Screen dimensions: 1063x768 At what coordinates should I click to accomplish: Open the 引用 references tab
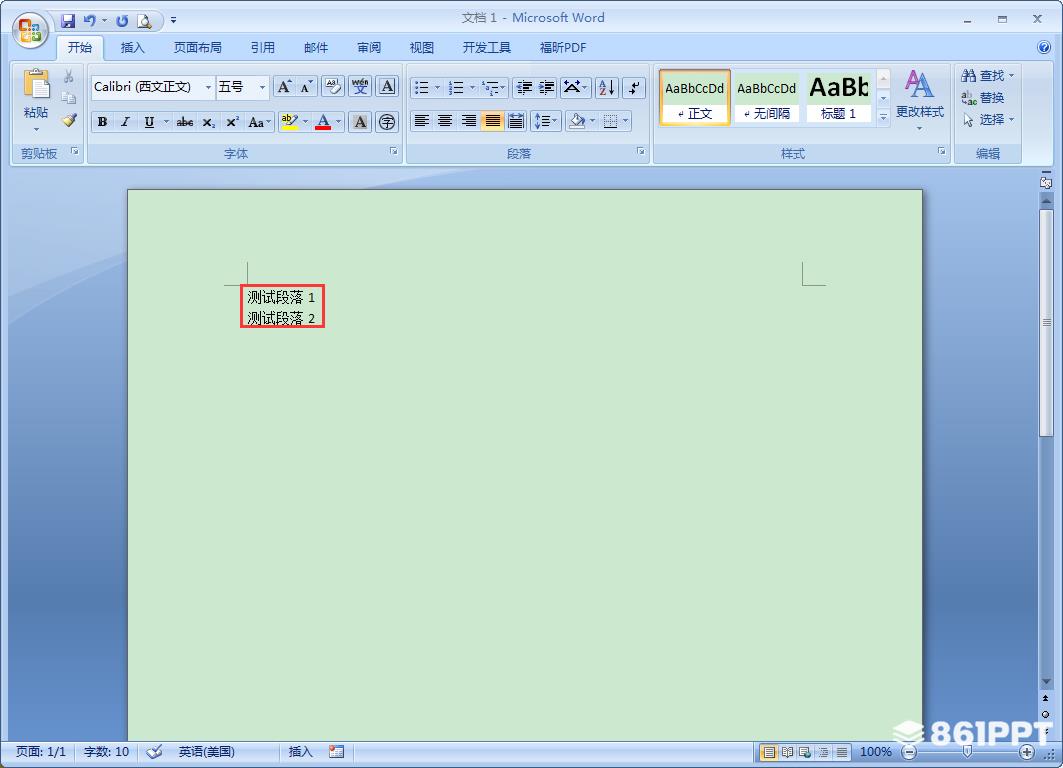262,47
